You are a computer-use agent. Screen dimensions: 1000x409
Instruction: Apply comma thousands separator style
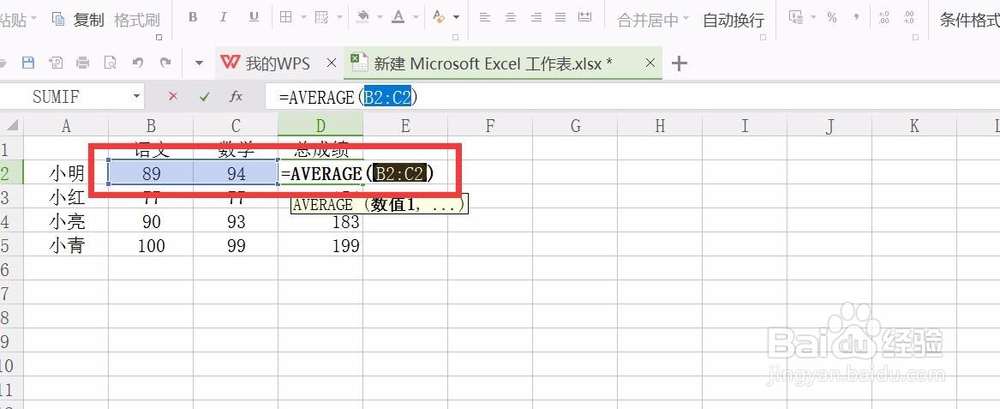(x=857, y=17)
